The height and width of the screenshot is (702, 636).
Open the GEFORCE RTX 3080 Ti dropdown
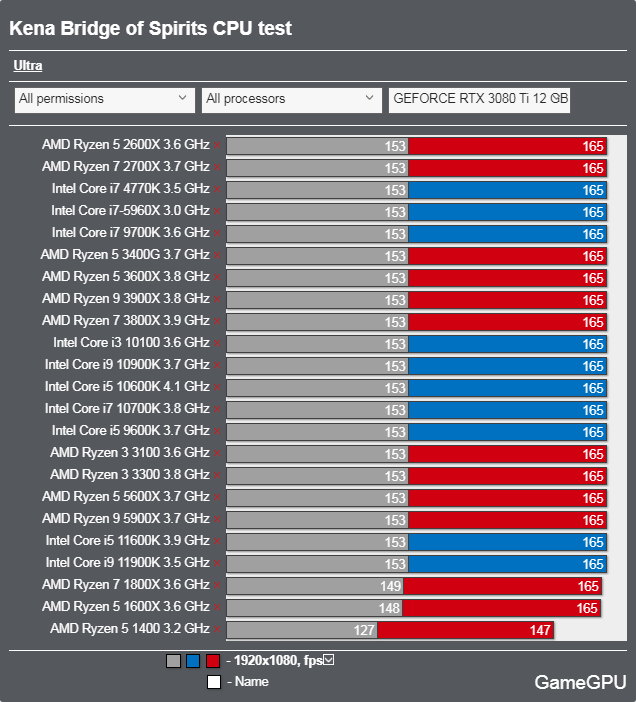point(479,100)
